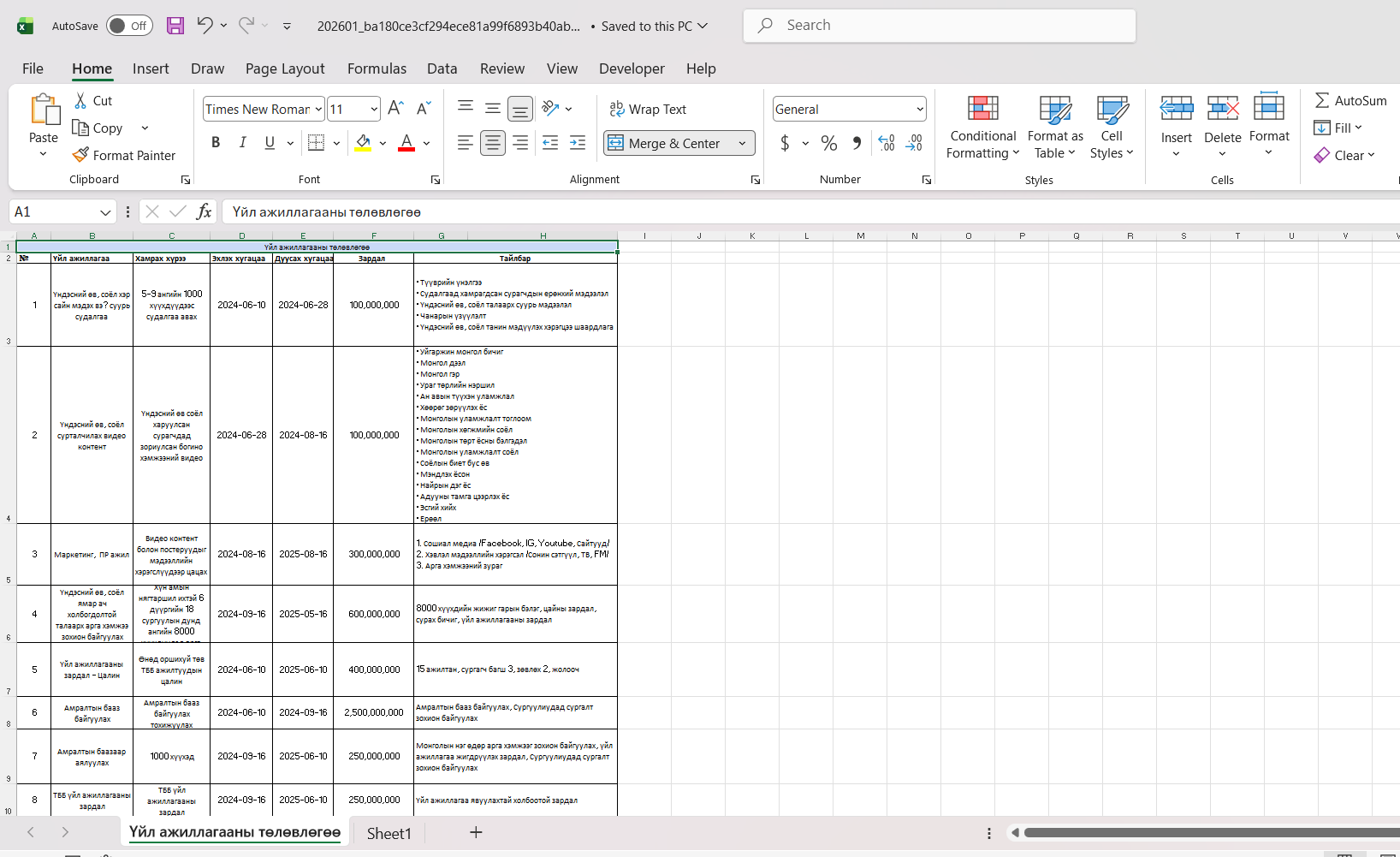Click the Increase Font Size icon
Image resolution: width=1400 pixels, height=857 pixels.
coord(394,109)
